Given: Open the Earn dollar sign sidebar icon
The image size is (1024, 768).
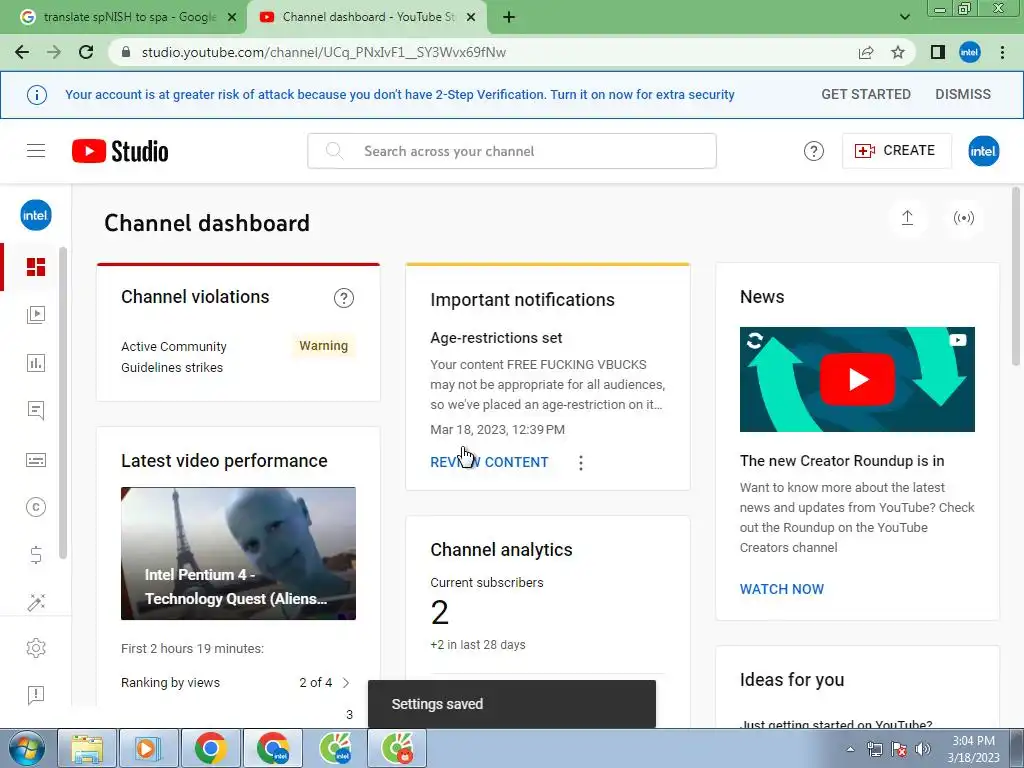Looking at the screenshot, I should point(36,555).
